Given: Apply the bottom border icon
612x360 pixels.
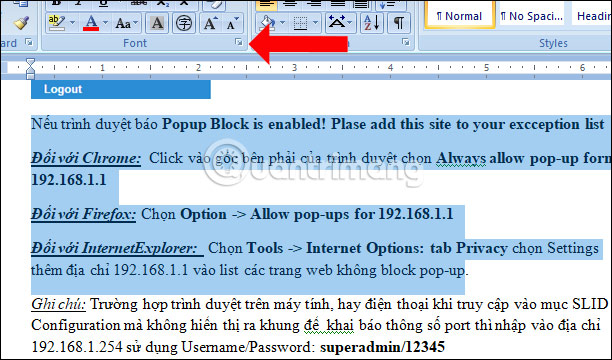Looking at the screenshot, I should coord(300,23).
